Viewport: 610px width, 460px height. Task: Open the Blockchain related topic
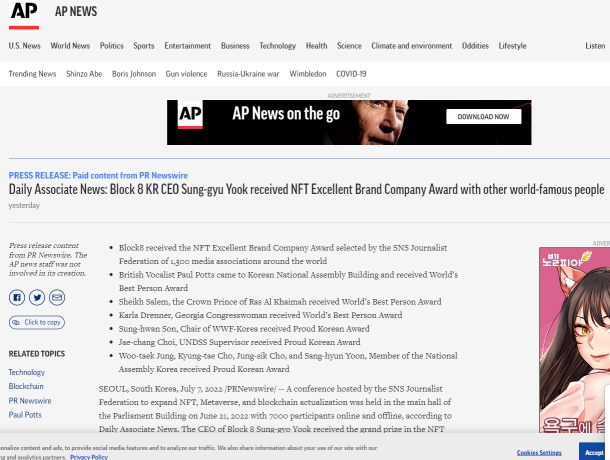pyautogui.click(x=26, y=386)
